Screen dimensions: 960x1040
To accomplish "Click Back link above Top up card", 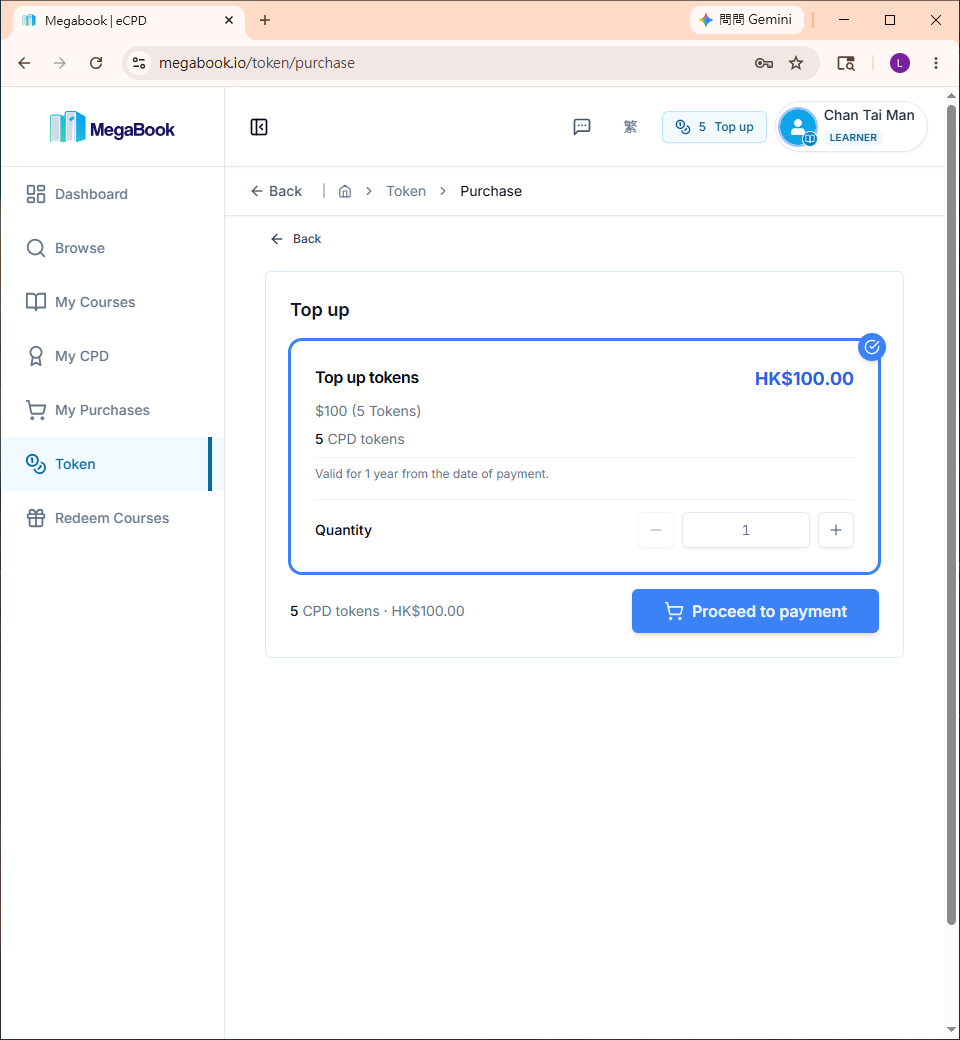I will (x=296, y=239).
